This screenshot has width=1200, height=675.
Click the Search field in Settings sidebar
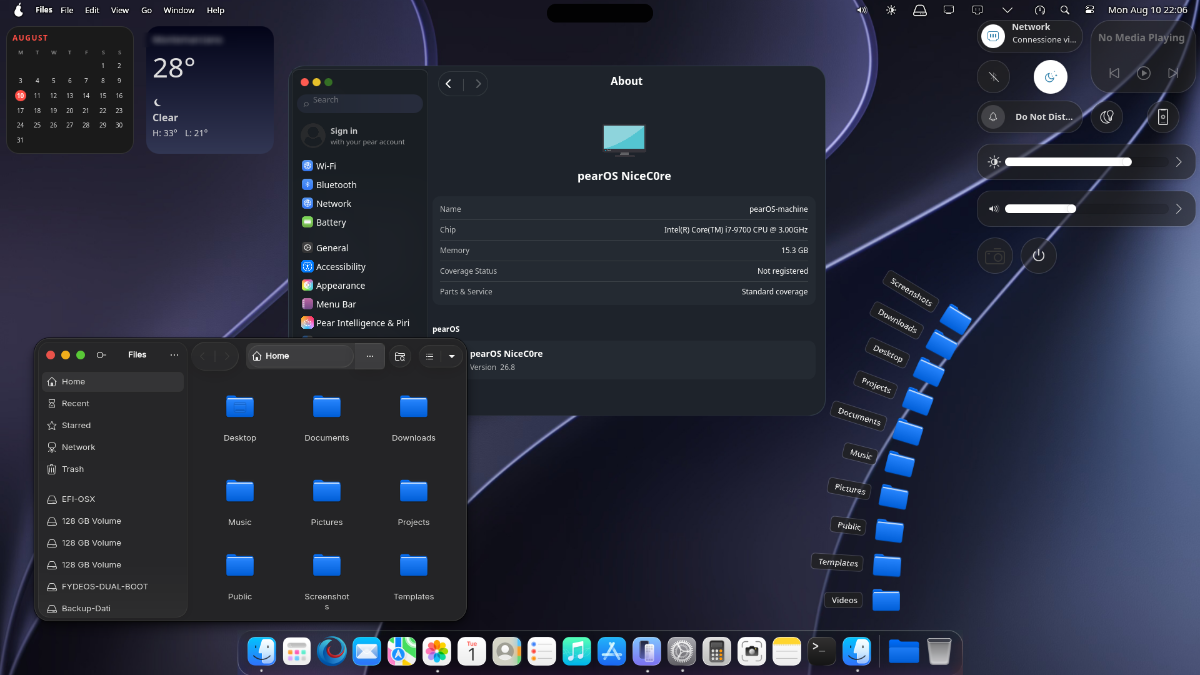[360, 103]
